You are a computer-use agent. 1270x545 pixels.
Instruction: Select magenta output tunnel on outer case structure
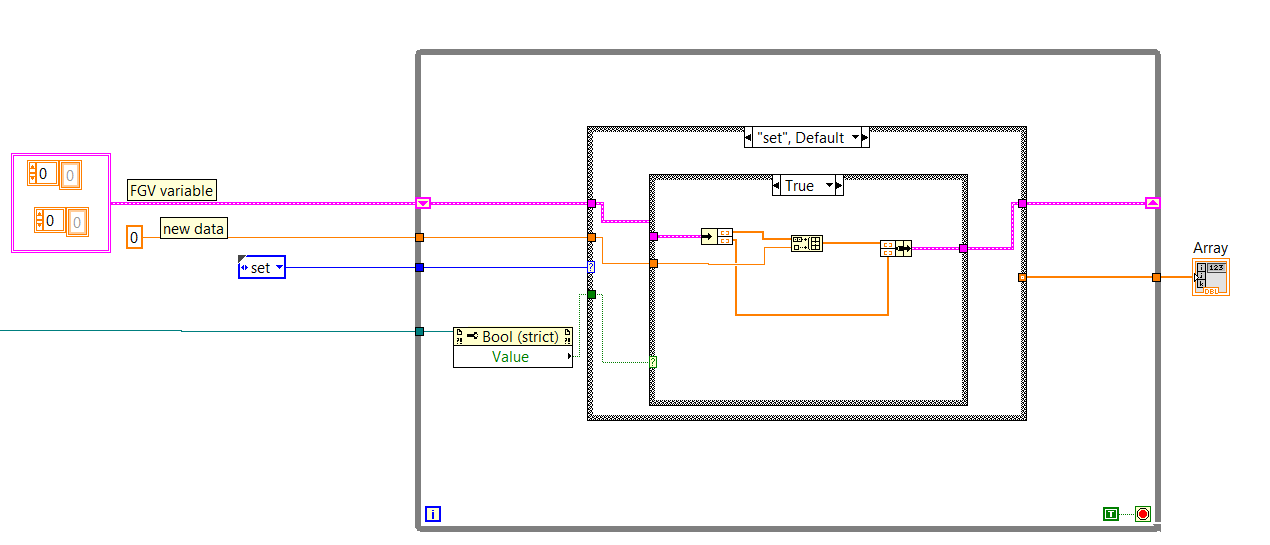[x=1022, y=203]
